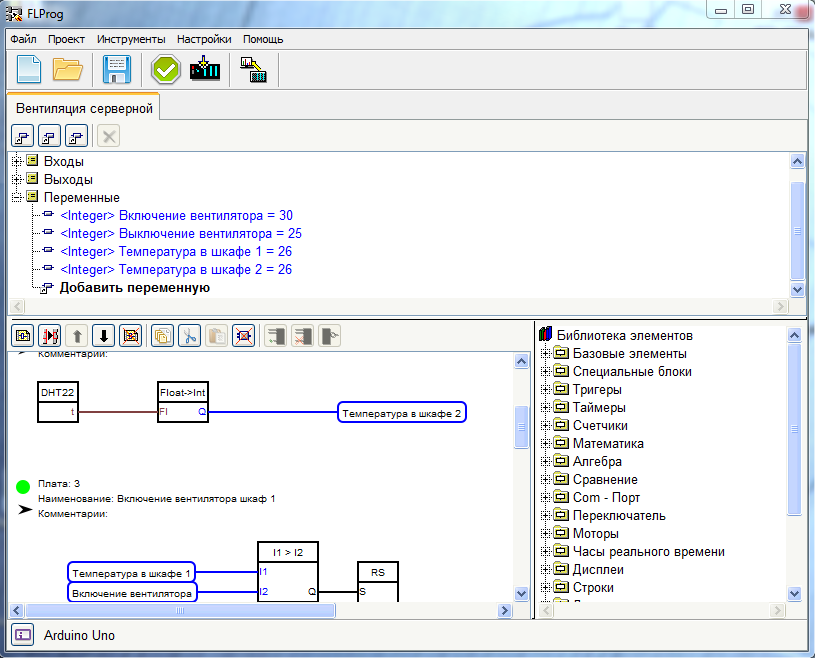The height and width of the screenshot is (658, 815).
Task: Select Часы реального времени library folder
Action: click(x=648, y=551)
